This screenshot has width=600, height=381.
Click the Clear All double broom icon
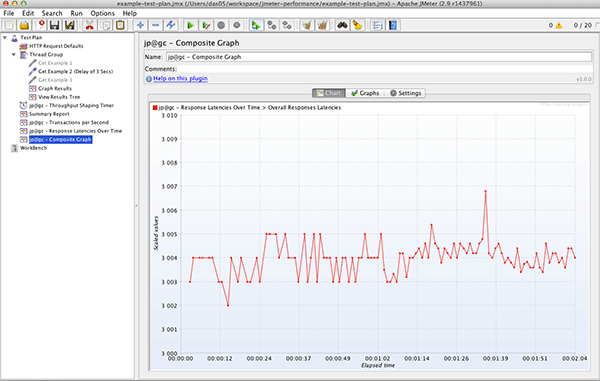[323, 25]
